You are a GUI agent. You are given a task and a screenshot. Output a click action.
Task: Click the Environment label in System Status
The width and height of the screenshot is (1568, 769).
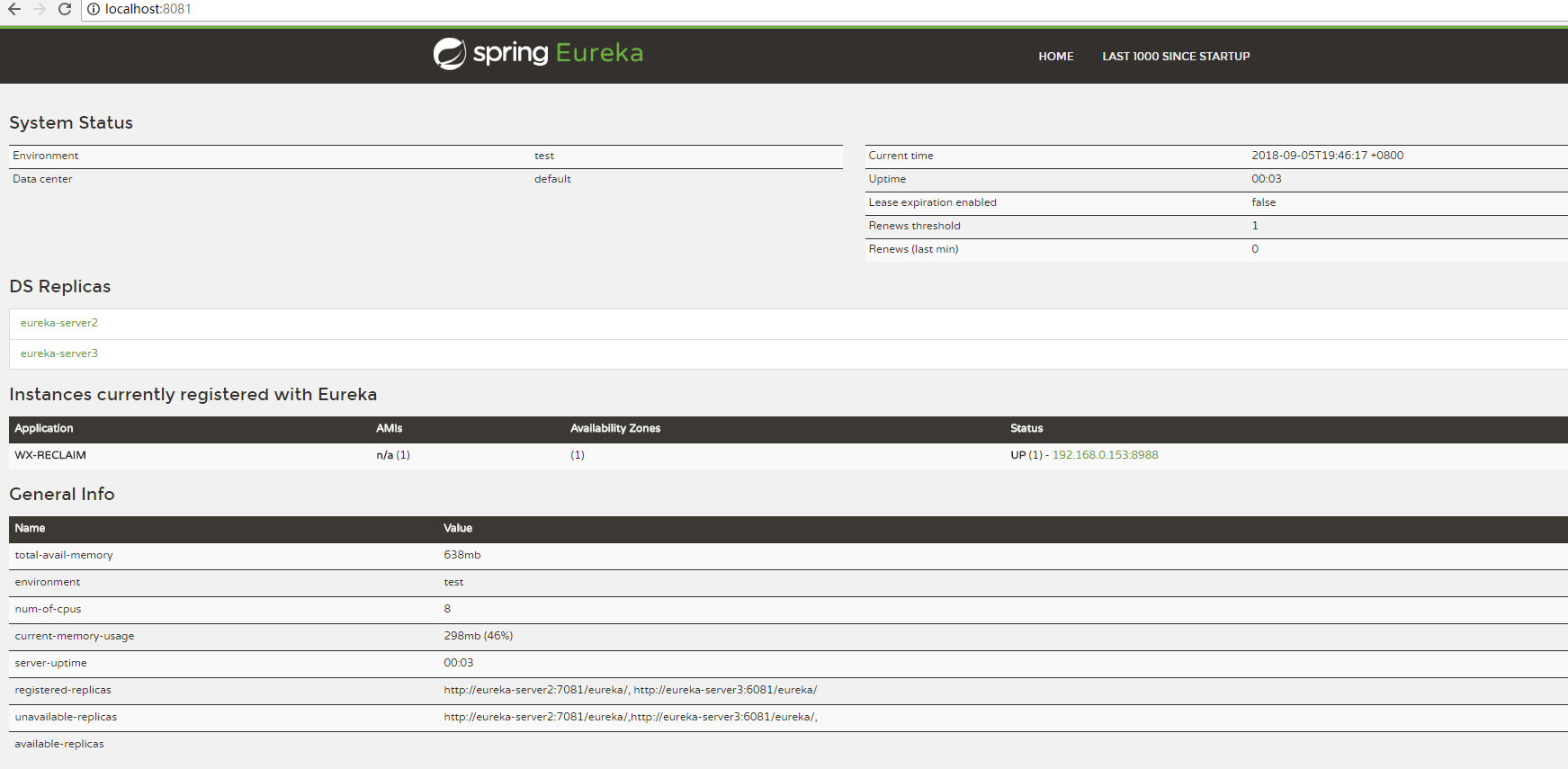point(45,156)
